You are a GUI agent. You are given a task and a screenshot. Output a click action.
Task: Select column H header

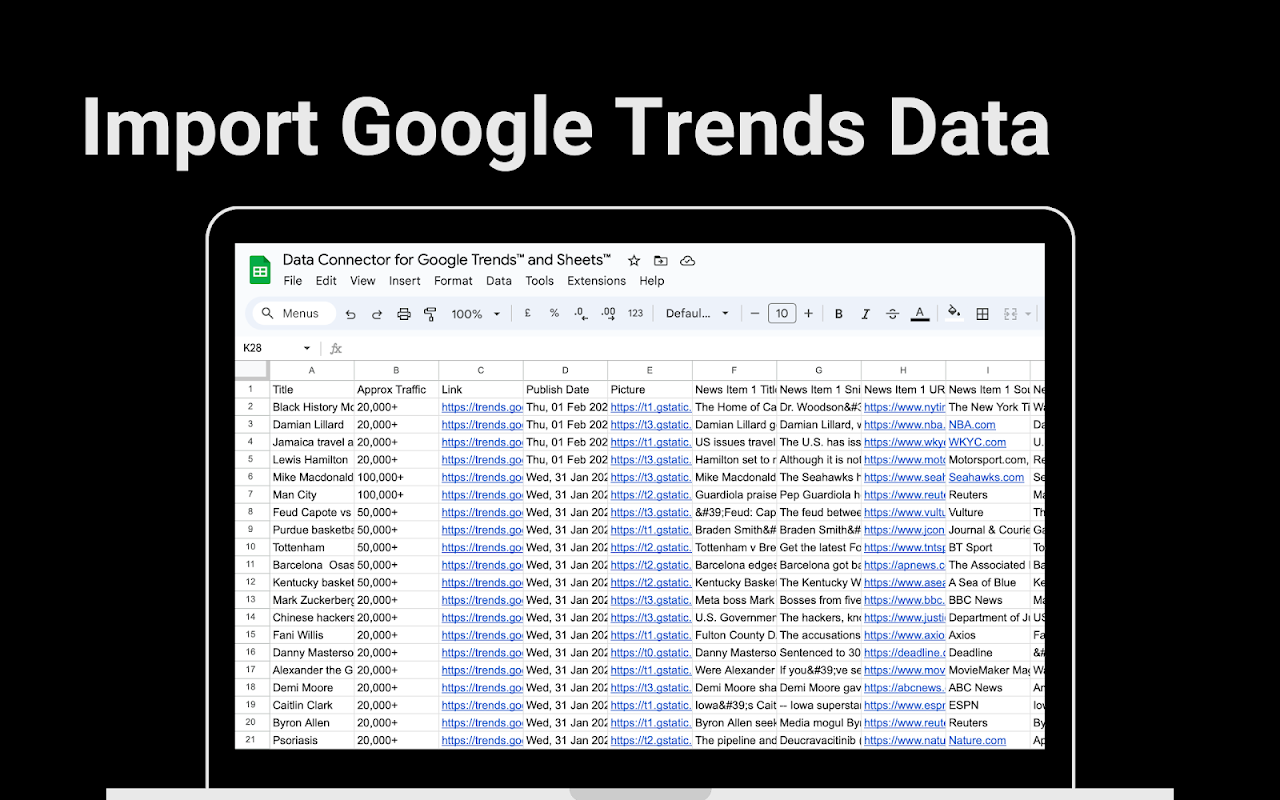click(x=903, y=370)
